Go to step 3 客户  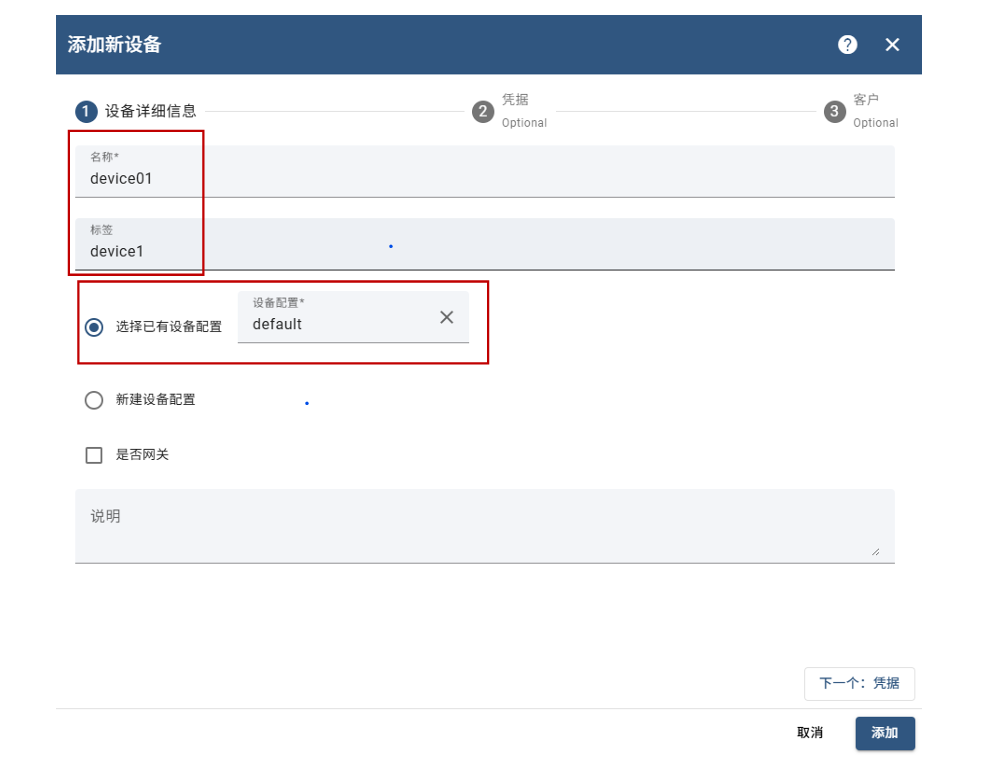(x=861, y=111)
